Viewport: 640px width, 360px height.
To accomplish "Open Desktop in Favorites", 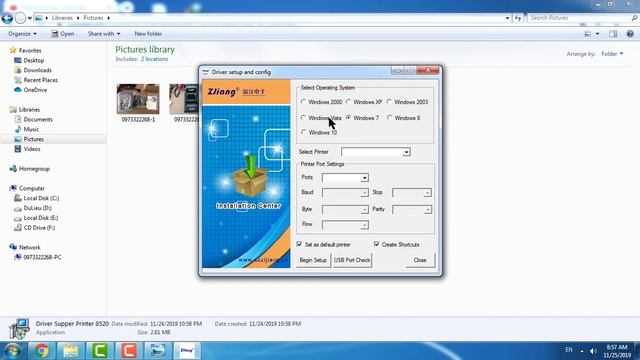I will (33, 60).
